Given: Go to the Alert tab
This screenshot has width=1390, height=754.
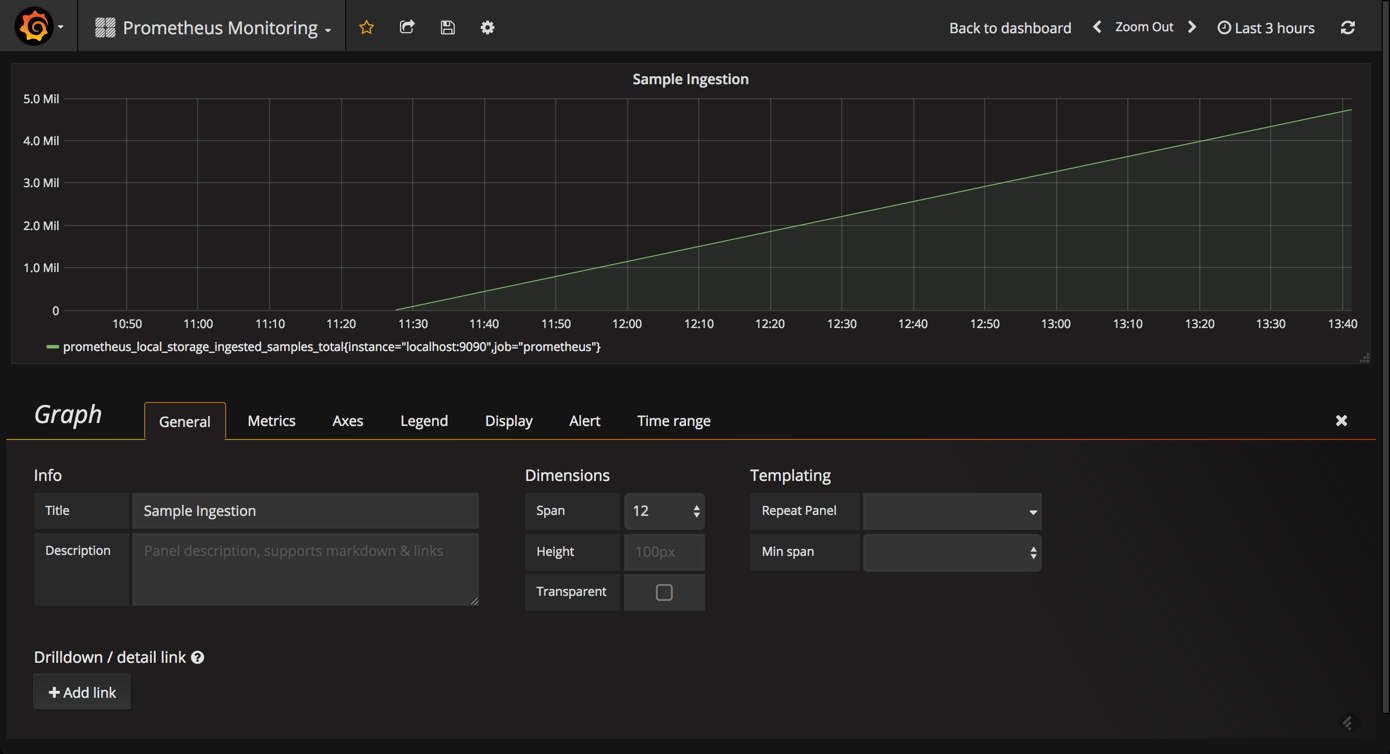Looking at the screenshot, I should 585,421.
